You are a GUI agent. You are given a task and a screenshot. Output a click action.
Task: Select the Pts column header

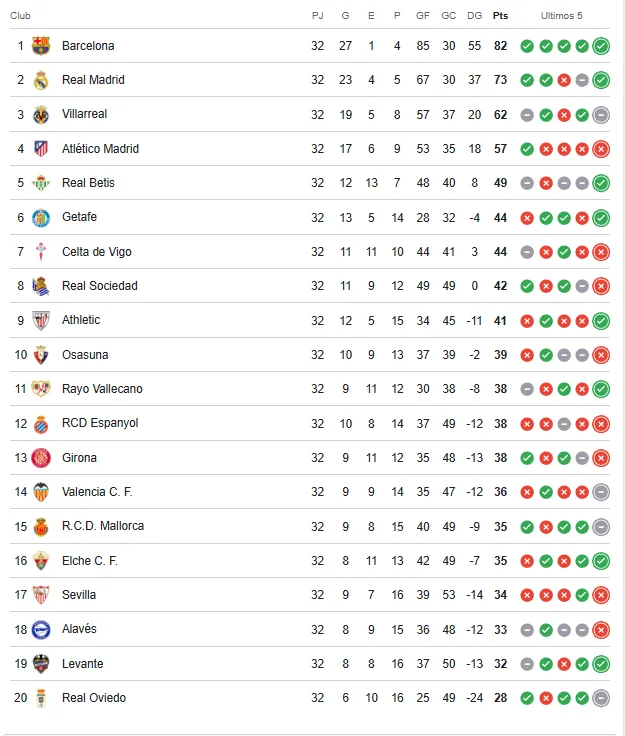point(500,16)
